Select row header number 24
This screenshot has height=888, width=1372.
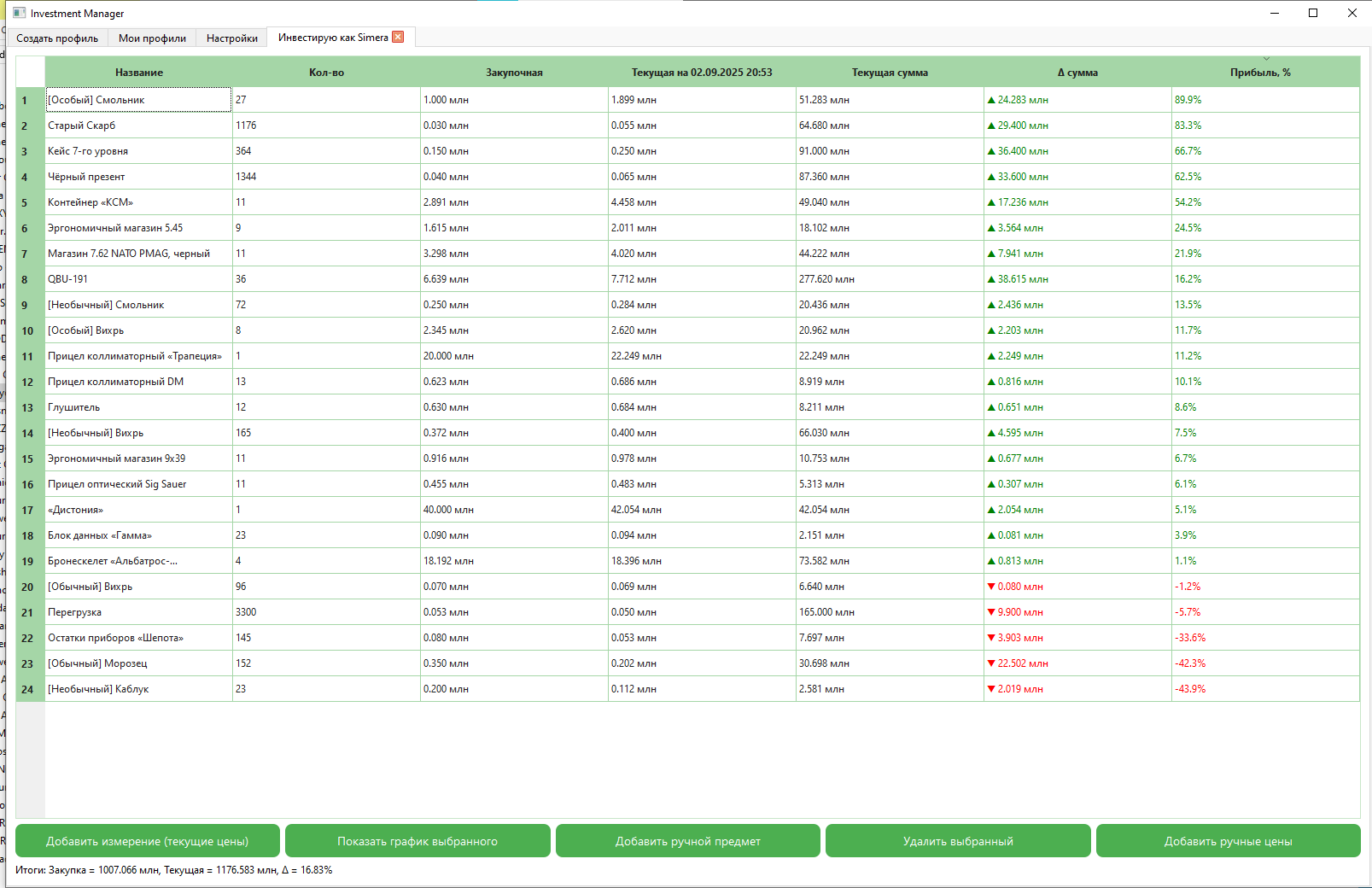click(31, 689)
